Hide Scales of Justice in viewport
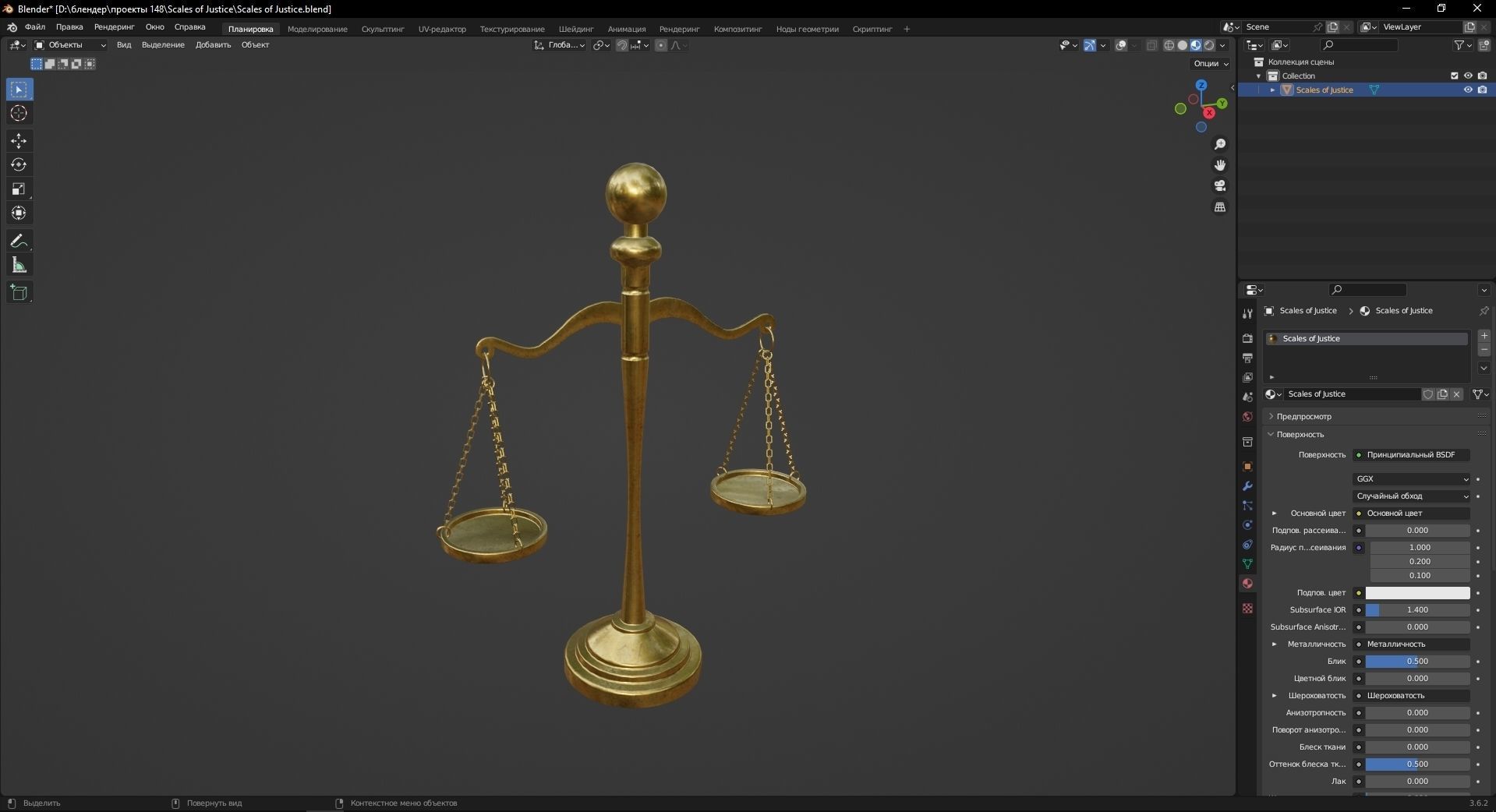The width and height of the screenshot is (1496, 812). pos(1468,90)
